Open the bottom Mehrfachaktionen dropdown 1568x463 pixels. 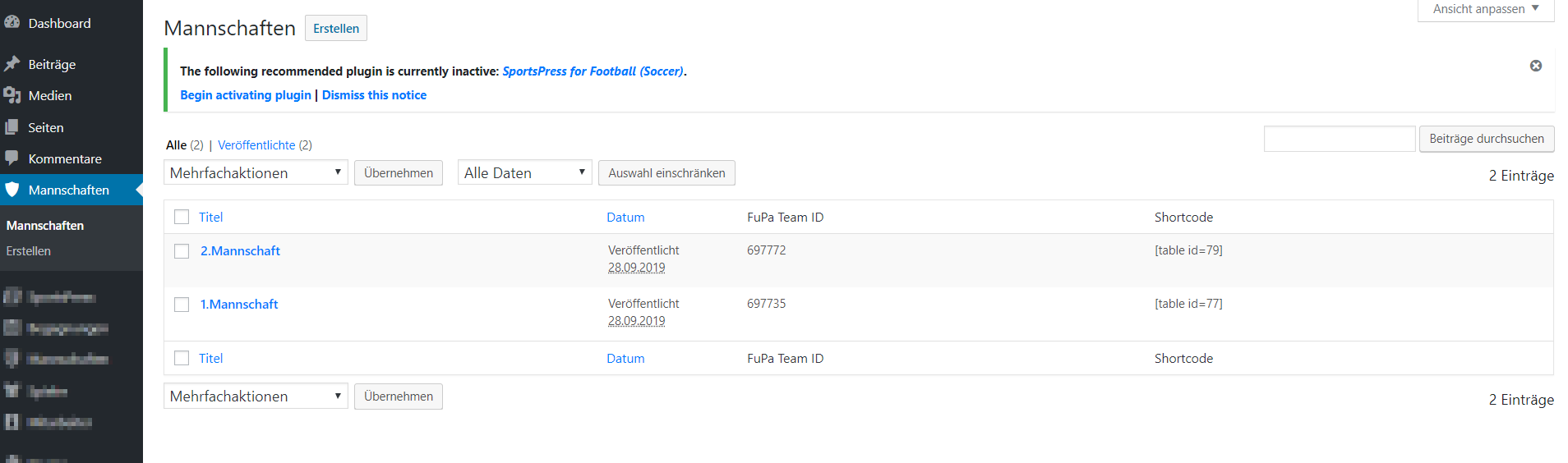[256, 396]
